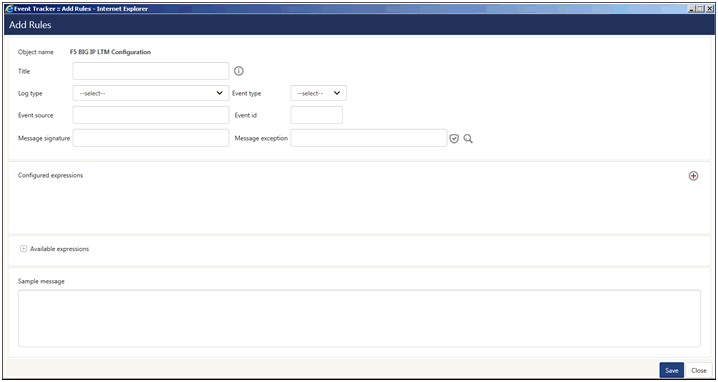Click the 'Log type' label
718x382 pixels.
pos(30,93)
